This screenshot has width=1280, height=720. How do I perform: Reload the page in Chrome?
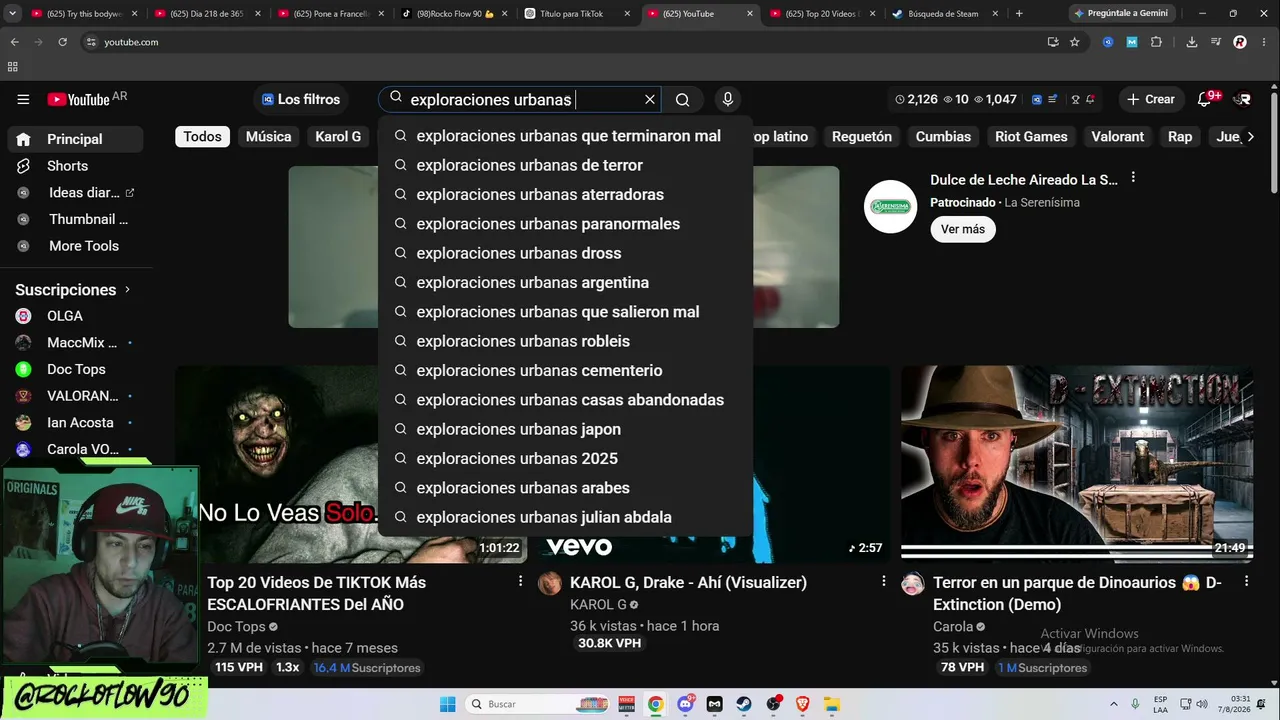(62, 42)
